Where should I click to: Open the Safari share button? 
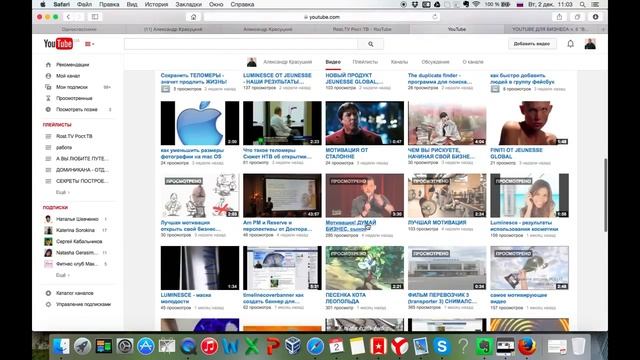559,17
